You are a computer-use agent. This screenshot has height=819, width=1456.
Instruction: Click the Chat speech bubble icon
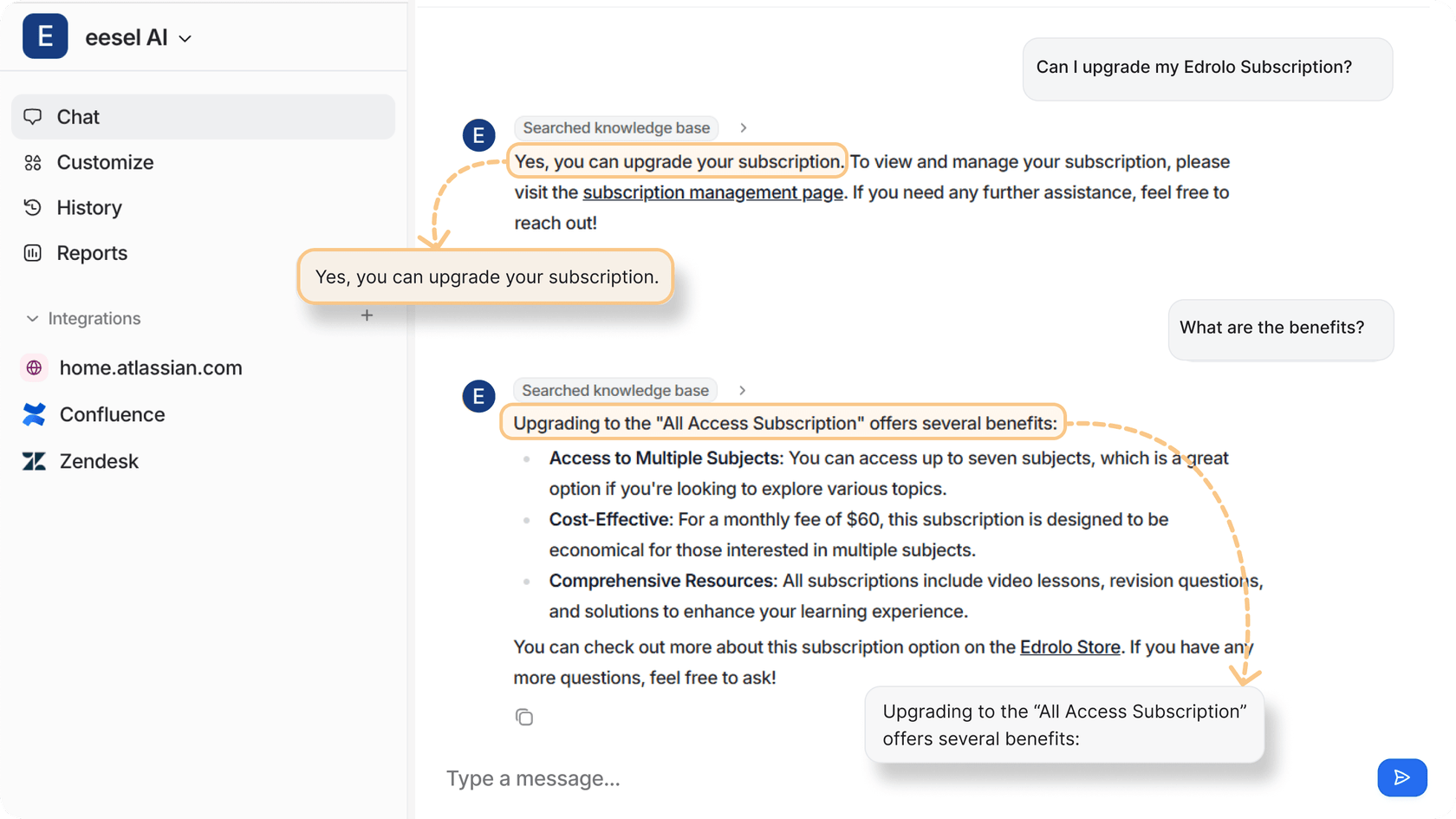tap(33, 117)
